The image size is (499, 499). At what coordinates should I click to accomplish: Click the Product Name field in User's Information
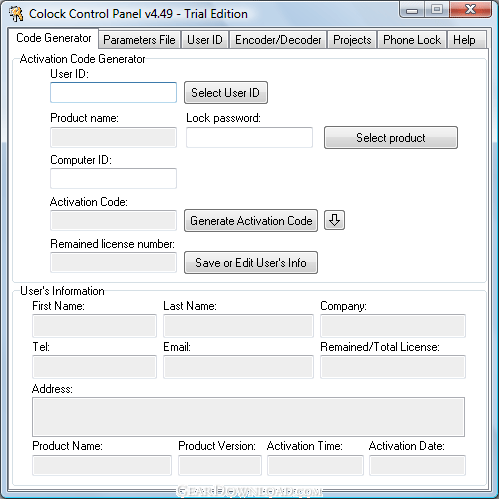(x=102, y=465)
